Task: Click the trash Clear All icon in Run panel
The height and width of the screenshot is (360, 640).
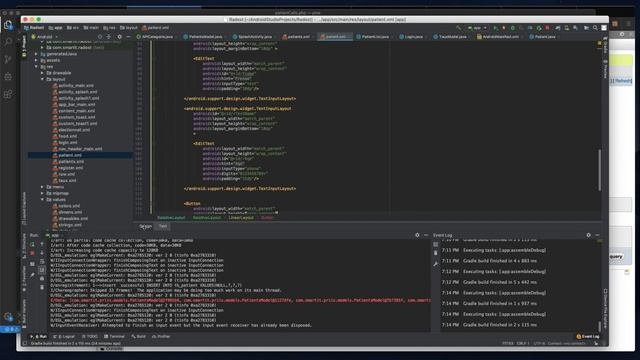Action: (42, 287)
